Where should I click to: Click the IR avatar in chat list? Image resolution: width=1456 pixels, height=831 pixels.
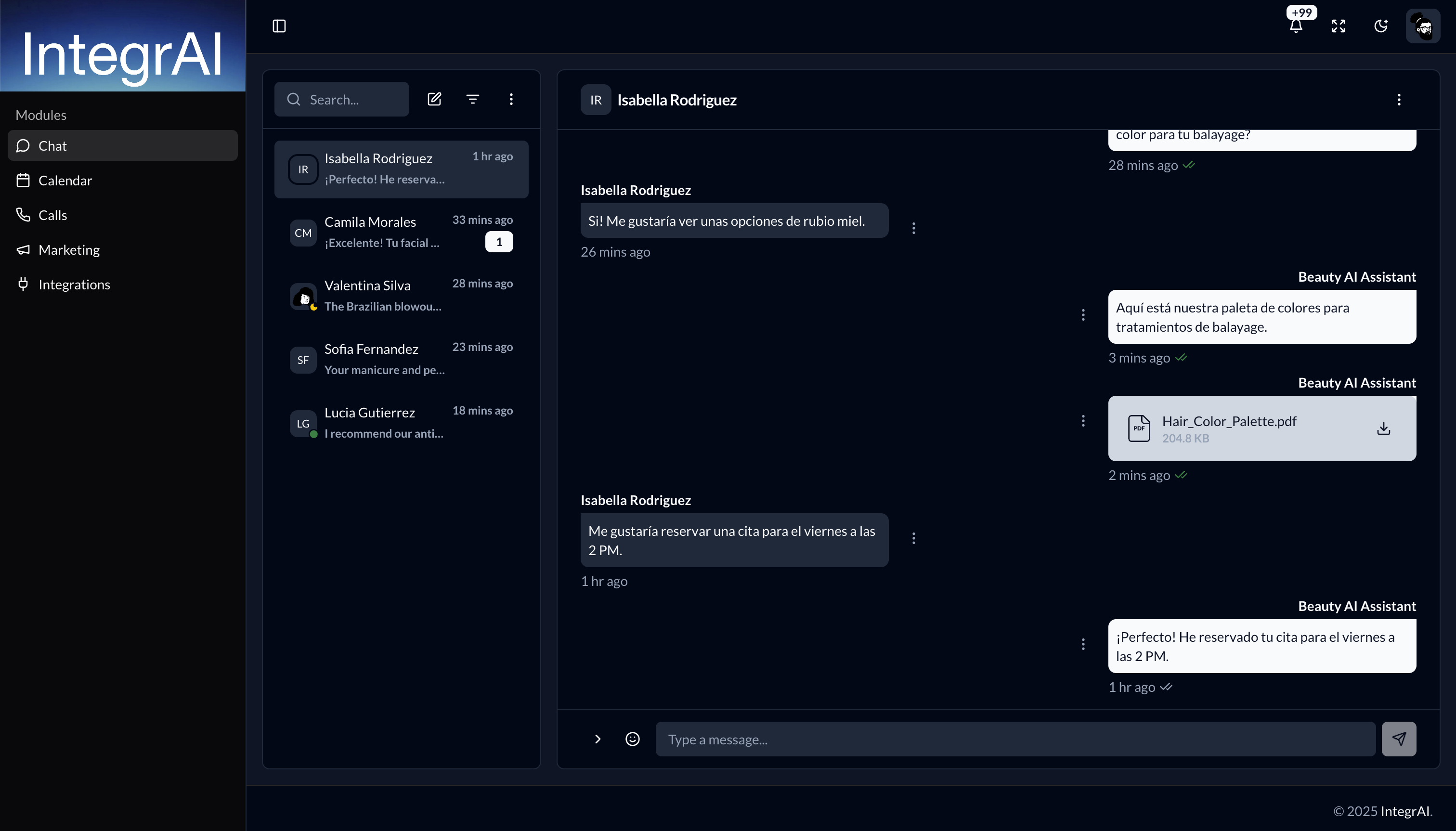[x=303, y=169]
